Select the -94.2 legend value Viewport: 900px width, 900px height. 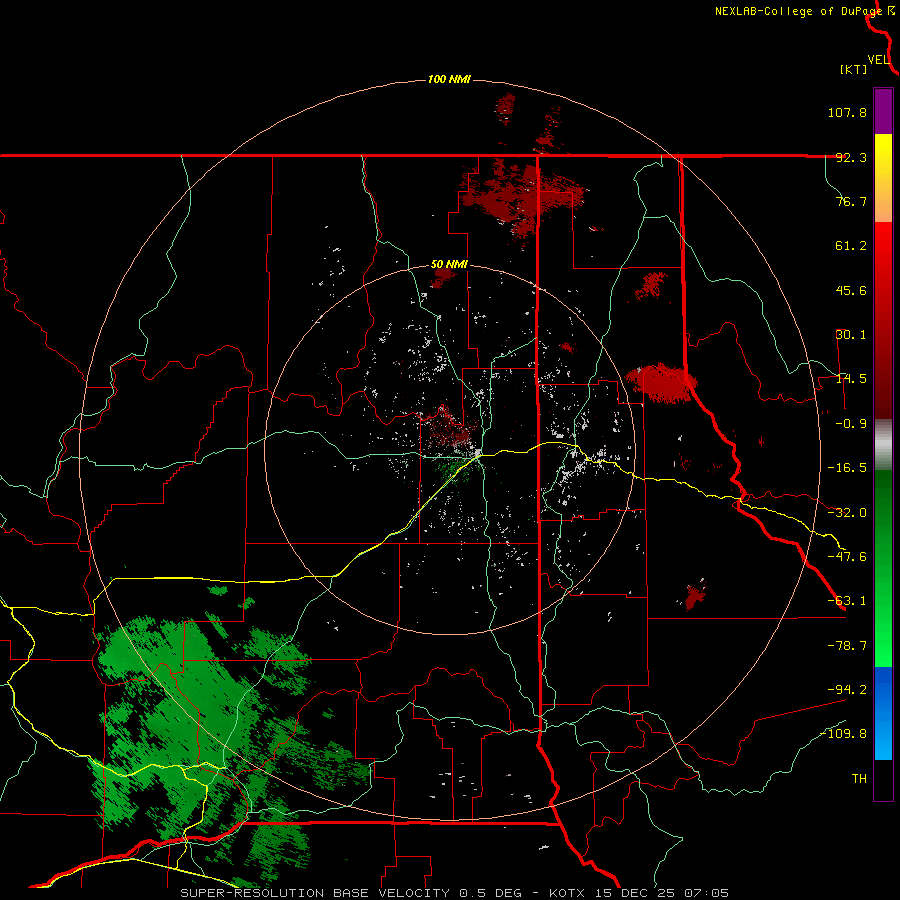coord(847,689)
